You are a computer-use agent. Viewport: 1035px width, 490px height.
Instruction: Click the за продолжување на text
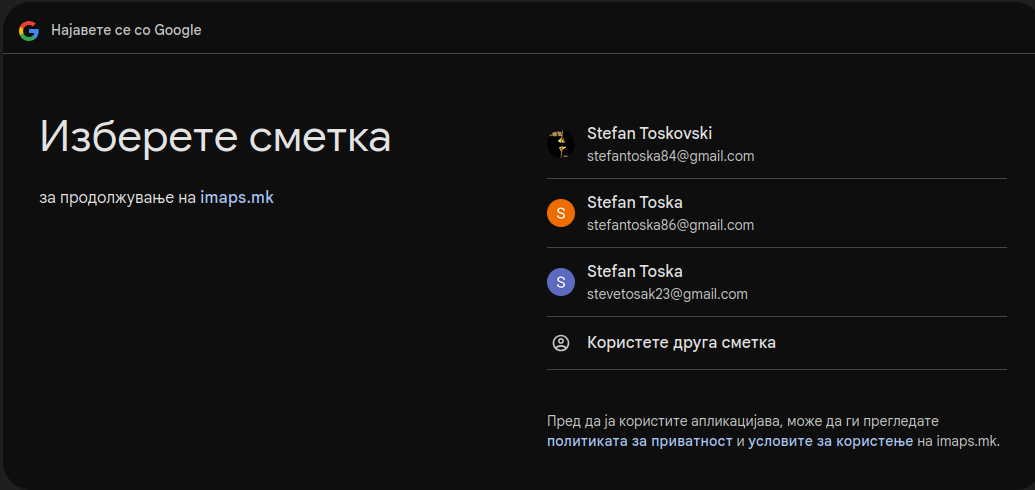tap(117, 197)
